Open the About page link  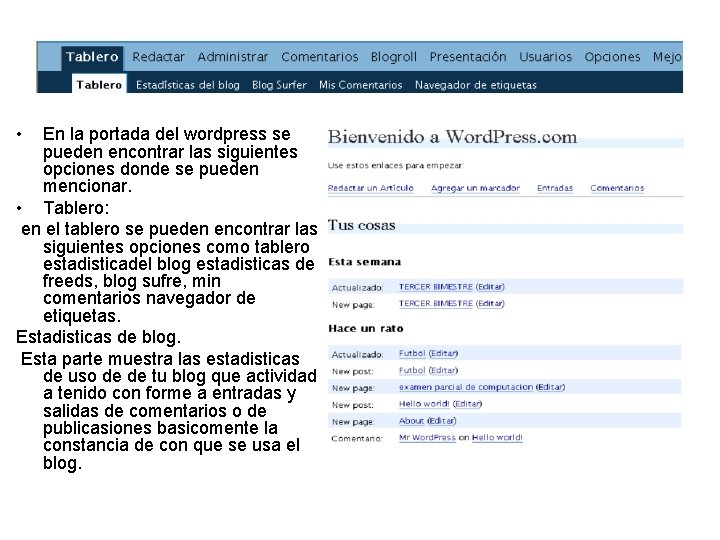click(411, 421)
